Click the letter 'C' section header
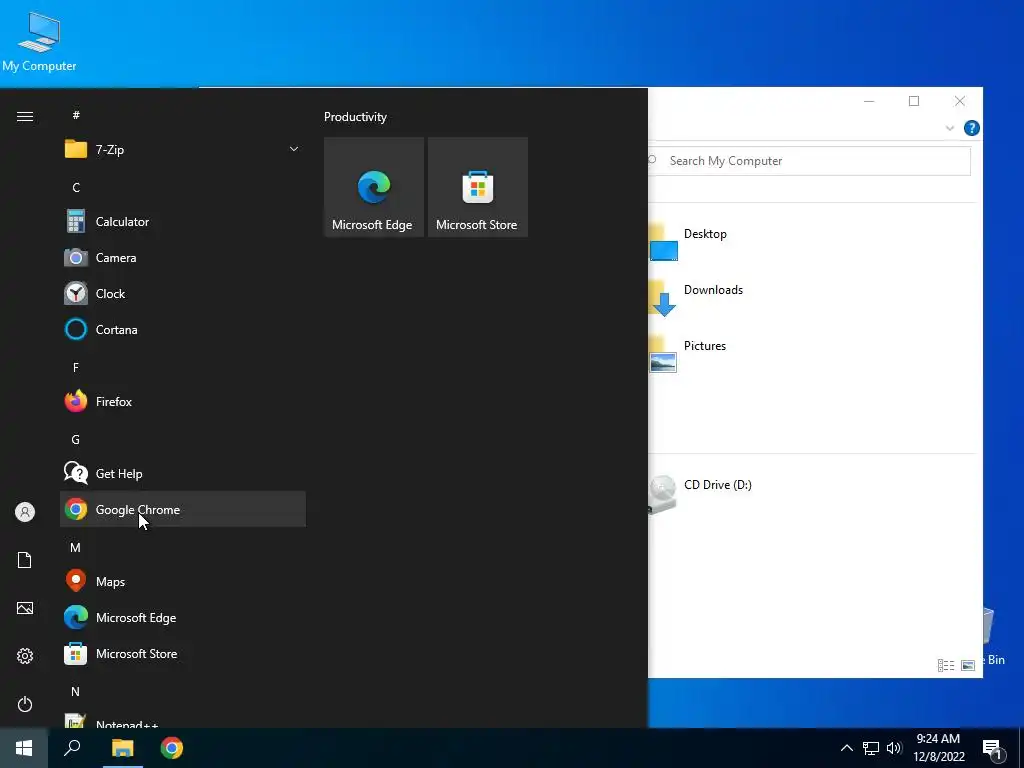Viewport: 1024px width, 768px height. (x=76, y=187)
